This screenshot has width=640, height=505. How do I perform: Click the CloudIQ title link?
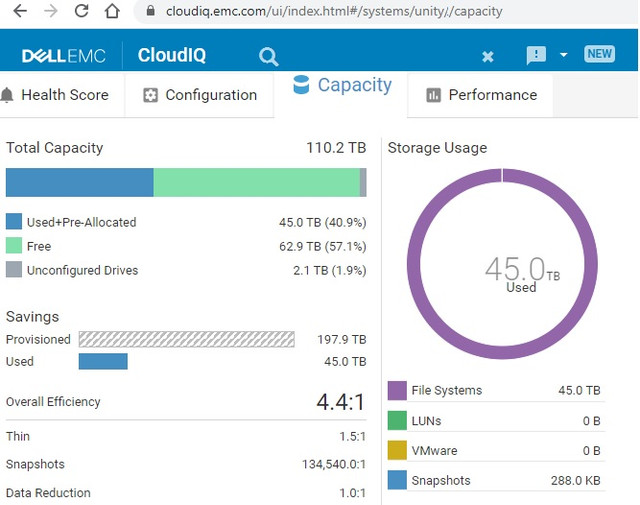(172, 56)
